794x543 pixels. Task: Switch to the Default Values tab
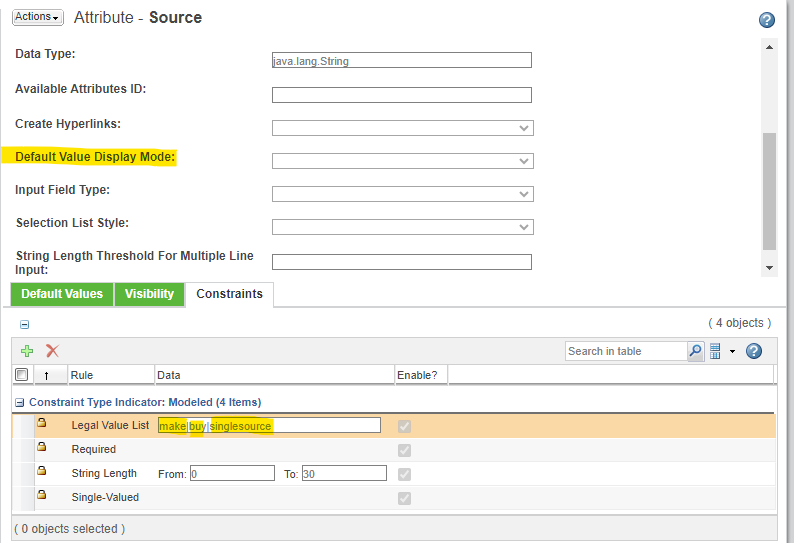[x=62, y=294]
